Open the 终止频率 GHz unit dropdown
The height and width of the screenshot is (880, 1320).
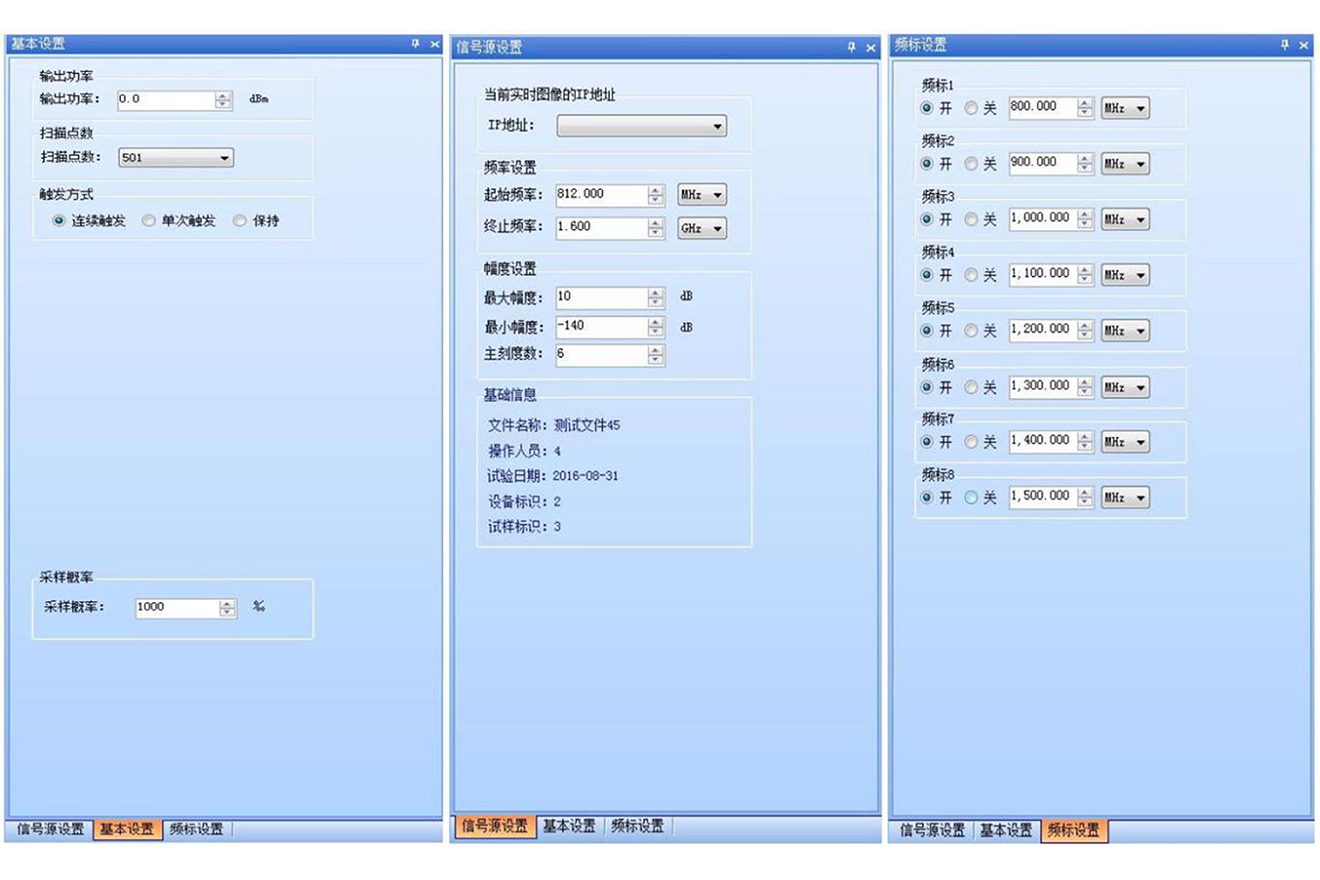702,228
